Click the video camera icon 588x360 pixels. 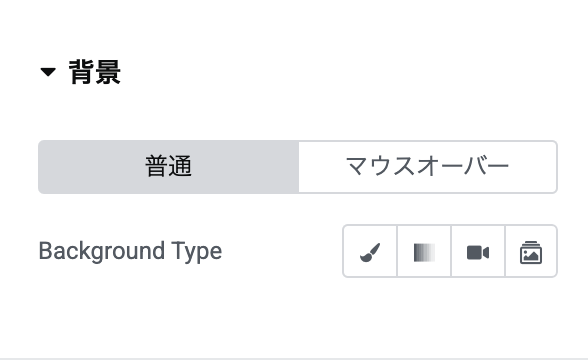(478, 252)
